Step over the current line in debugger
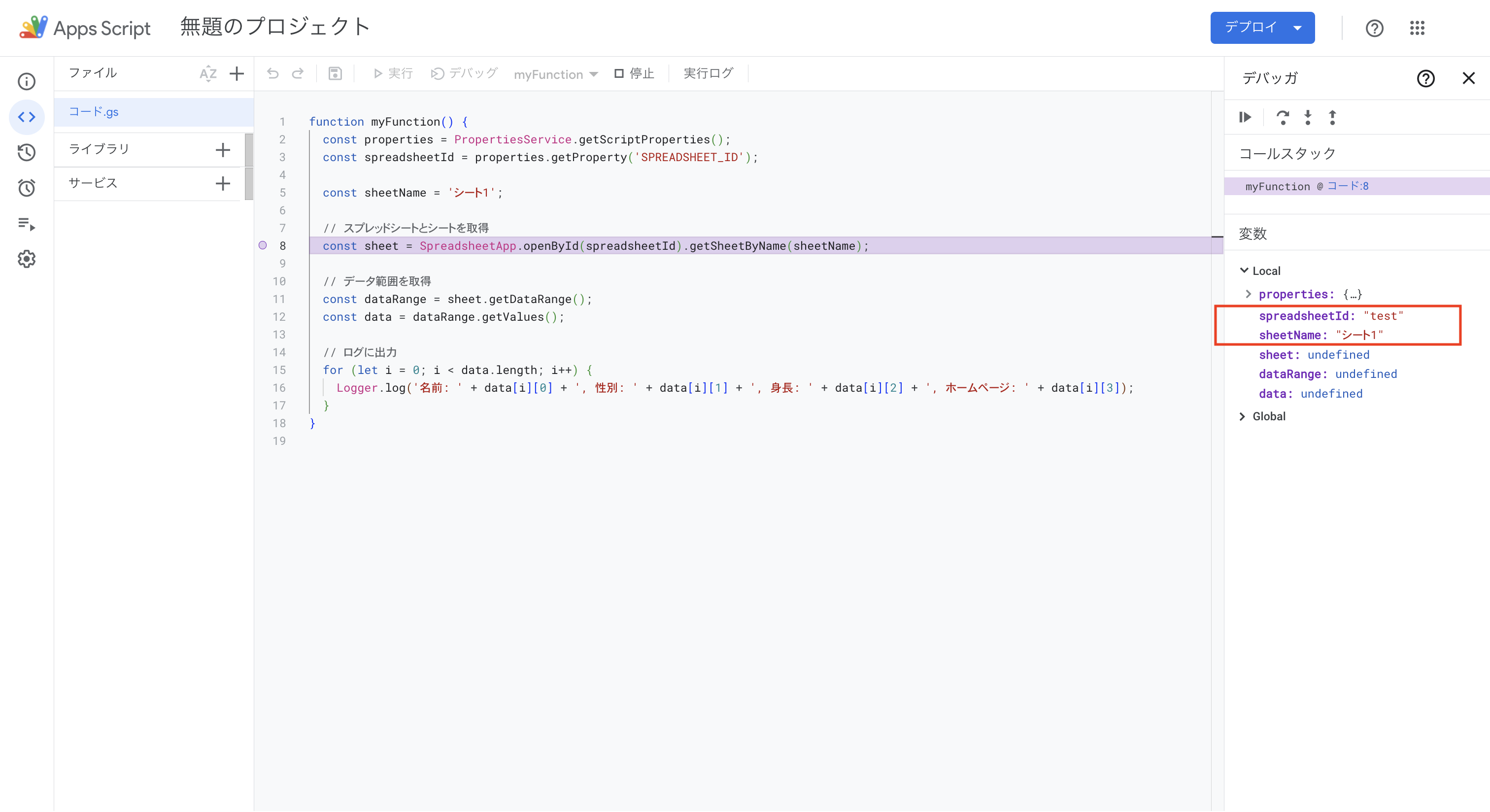The width and height of the screenshot is (1490, 812). click(x=1284, y=117)
